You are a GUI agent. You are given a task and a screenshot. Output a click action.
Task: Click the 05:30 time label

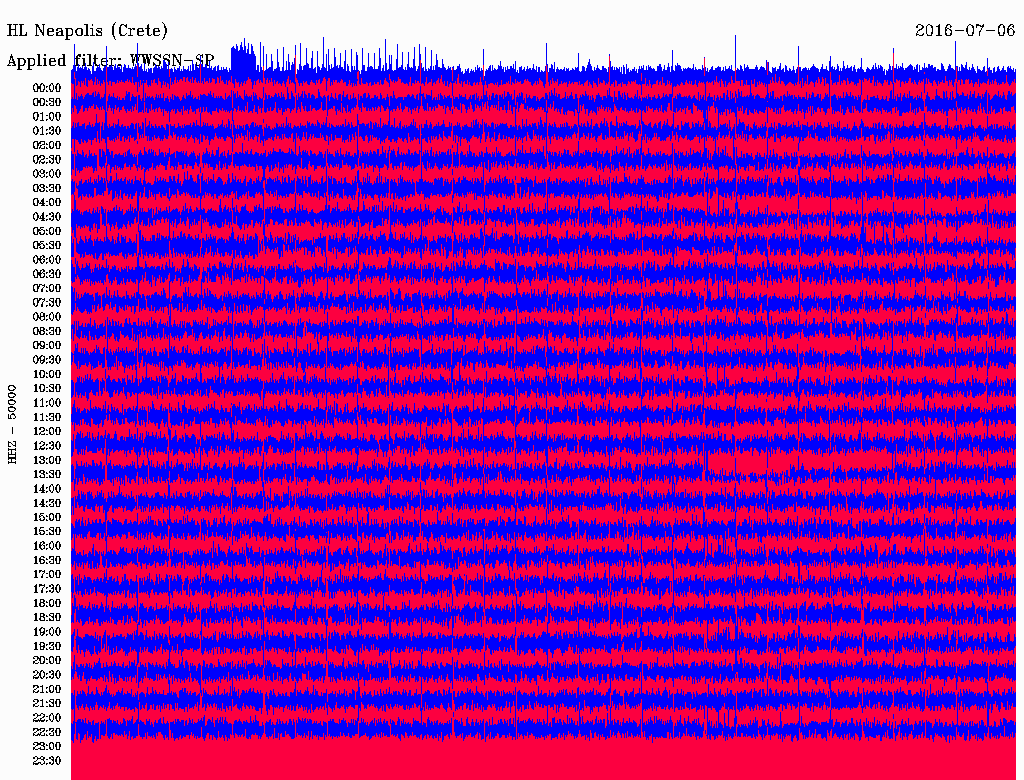(47, 246)
